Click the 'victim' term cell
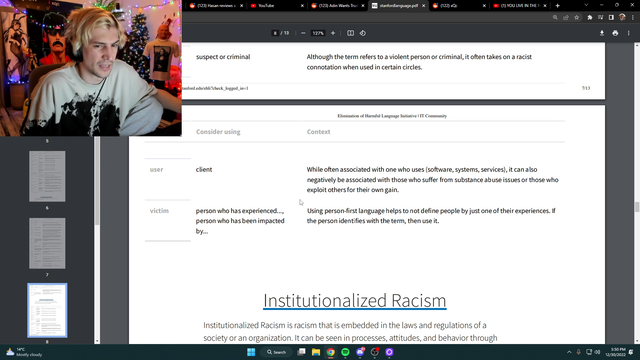 (x=159, y=211)
